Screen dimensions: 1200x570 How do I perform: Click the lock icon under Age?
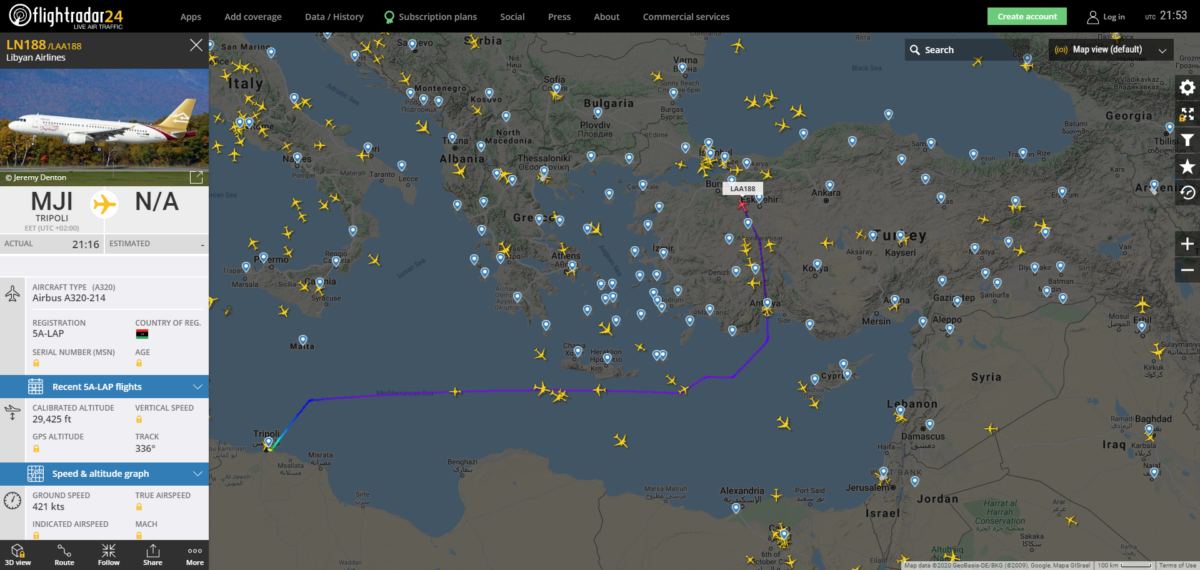[139, 364]
